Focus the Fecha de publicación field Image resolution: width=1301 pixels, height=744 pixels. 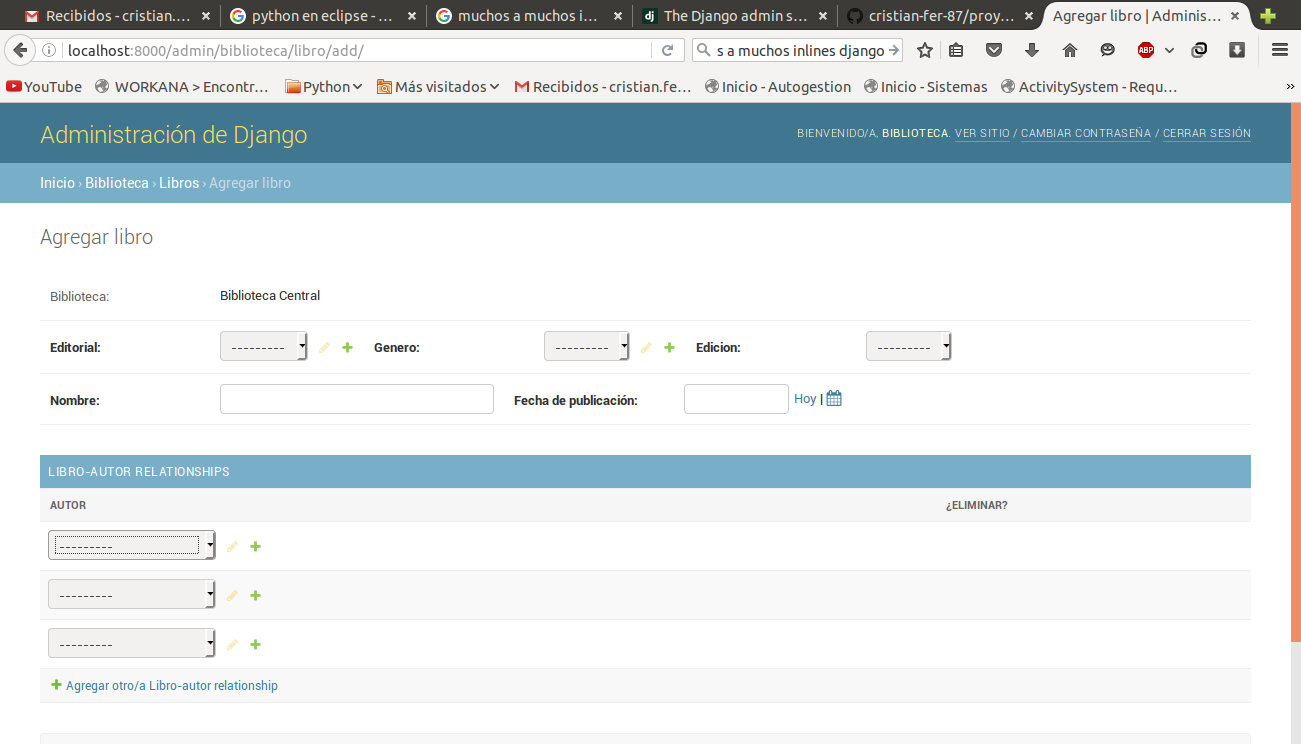[736, 399]
